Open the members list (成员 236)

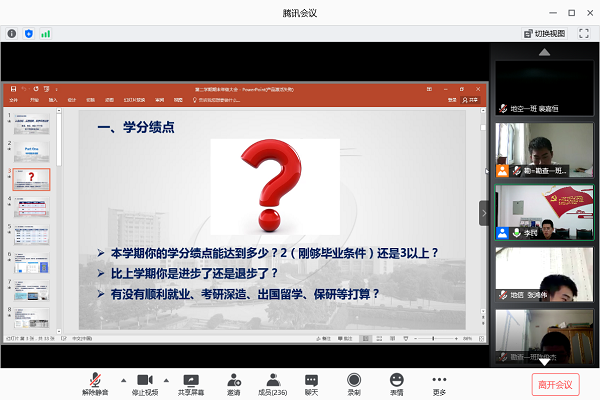pos(272,384)
